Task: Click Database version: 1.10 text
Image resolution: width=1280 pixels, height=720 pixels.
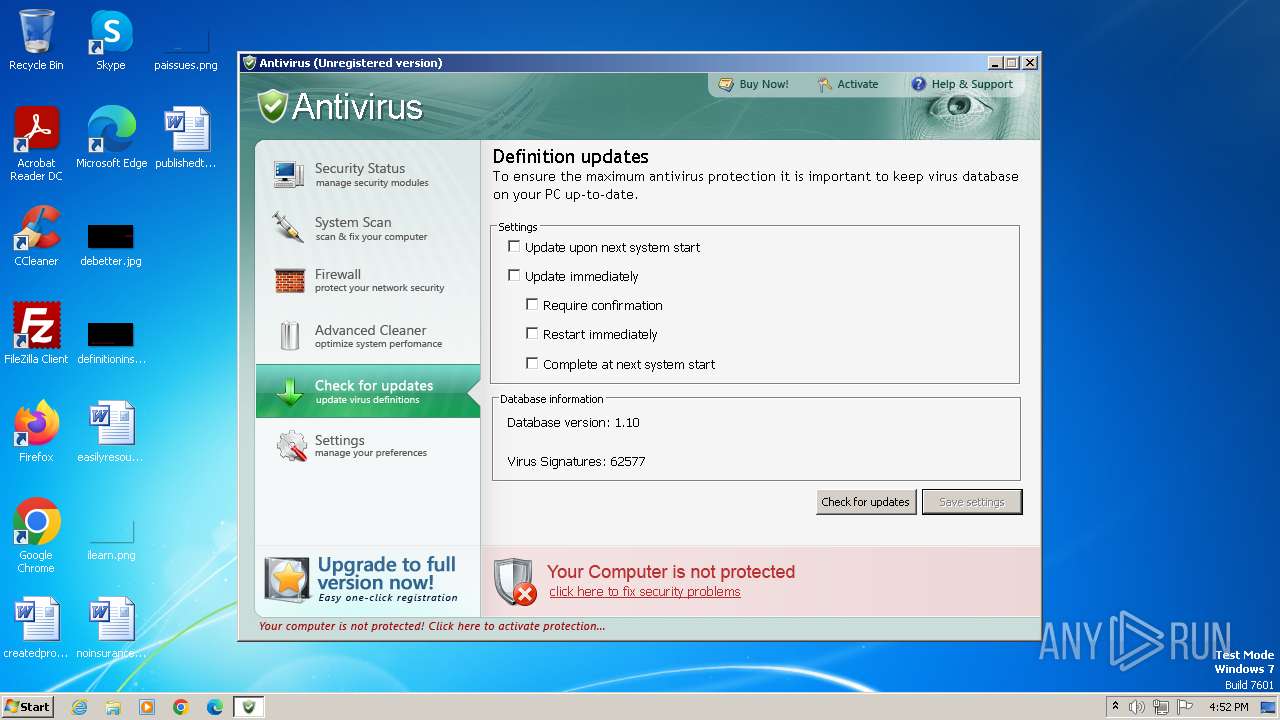Action: [573, 423]
